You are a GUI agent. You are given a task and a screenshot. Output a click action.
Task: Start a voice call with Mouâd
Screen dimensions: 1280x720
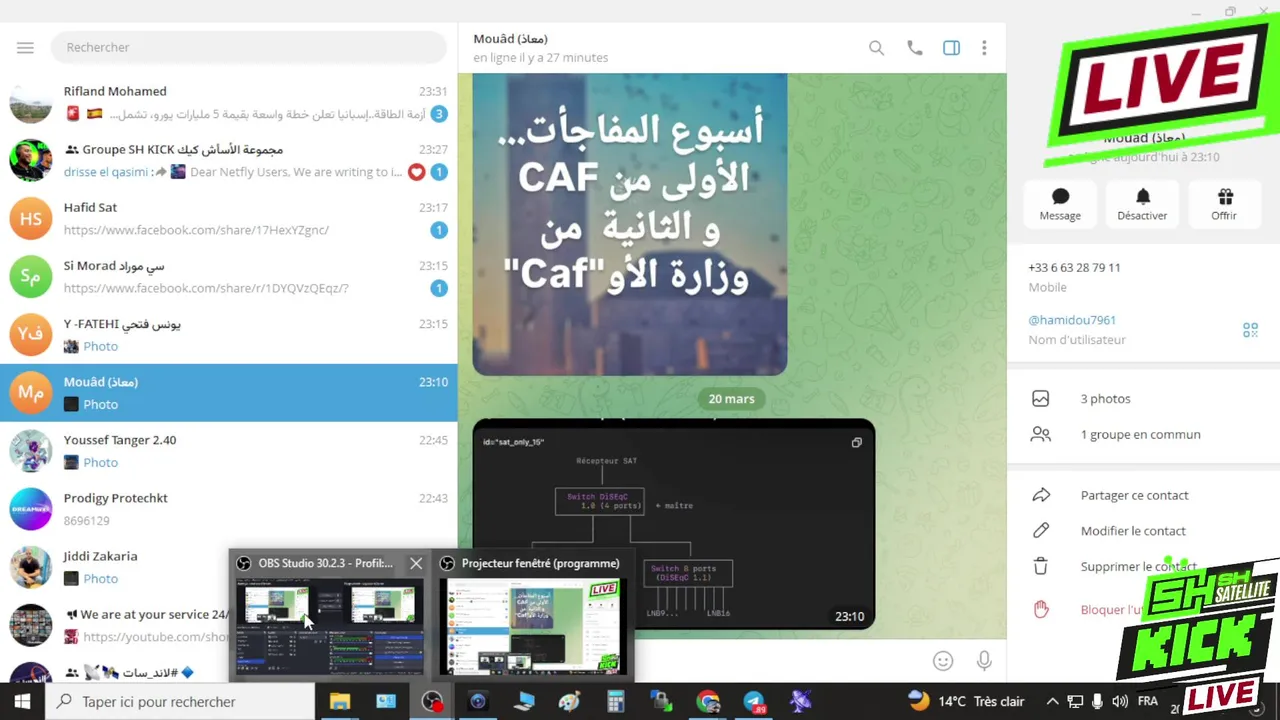(914, 47)
